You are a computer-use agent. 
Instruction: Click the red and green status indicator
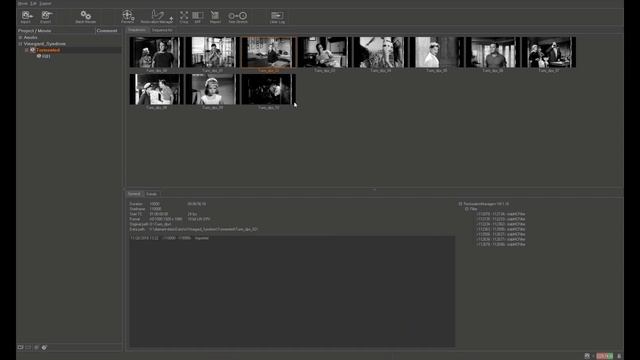click(x=604, y=356)
